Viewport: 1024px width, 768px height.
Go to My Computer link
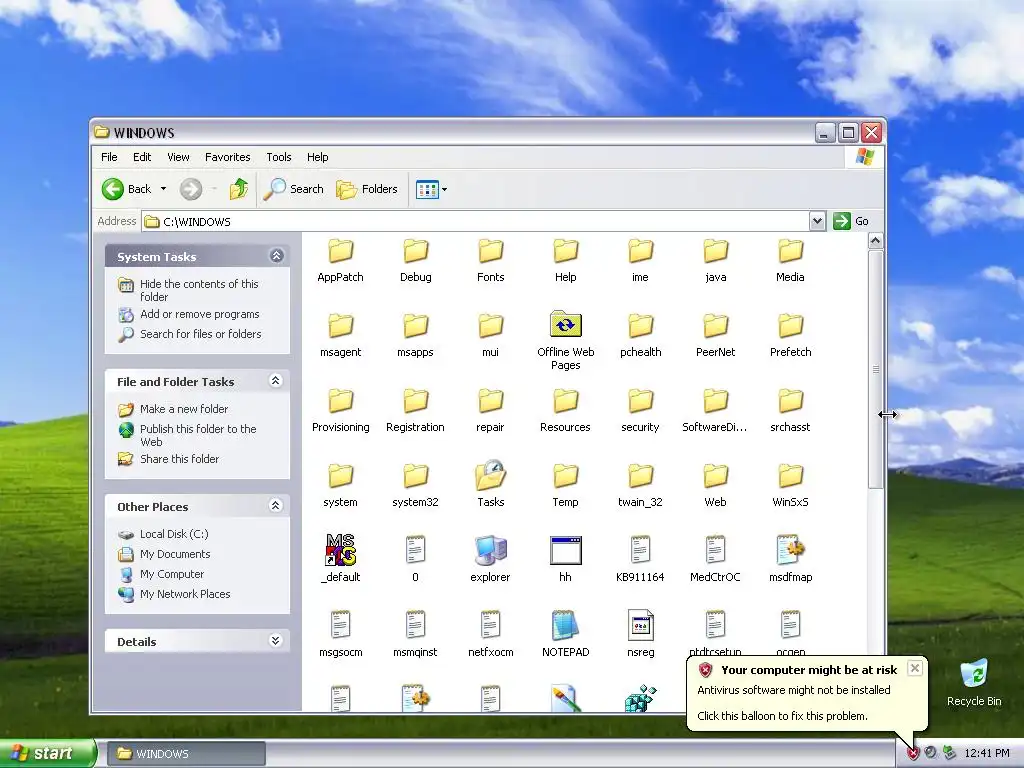tap(172, 574)
